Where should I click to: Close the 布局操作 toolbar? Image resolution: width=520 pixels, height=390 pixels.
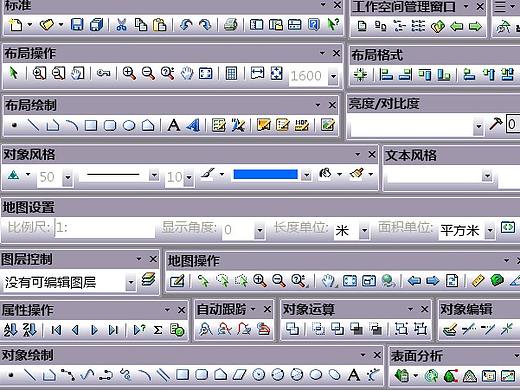[337, 53]
